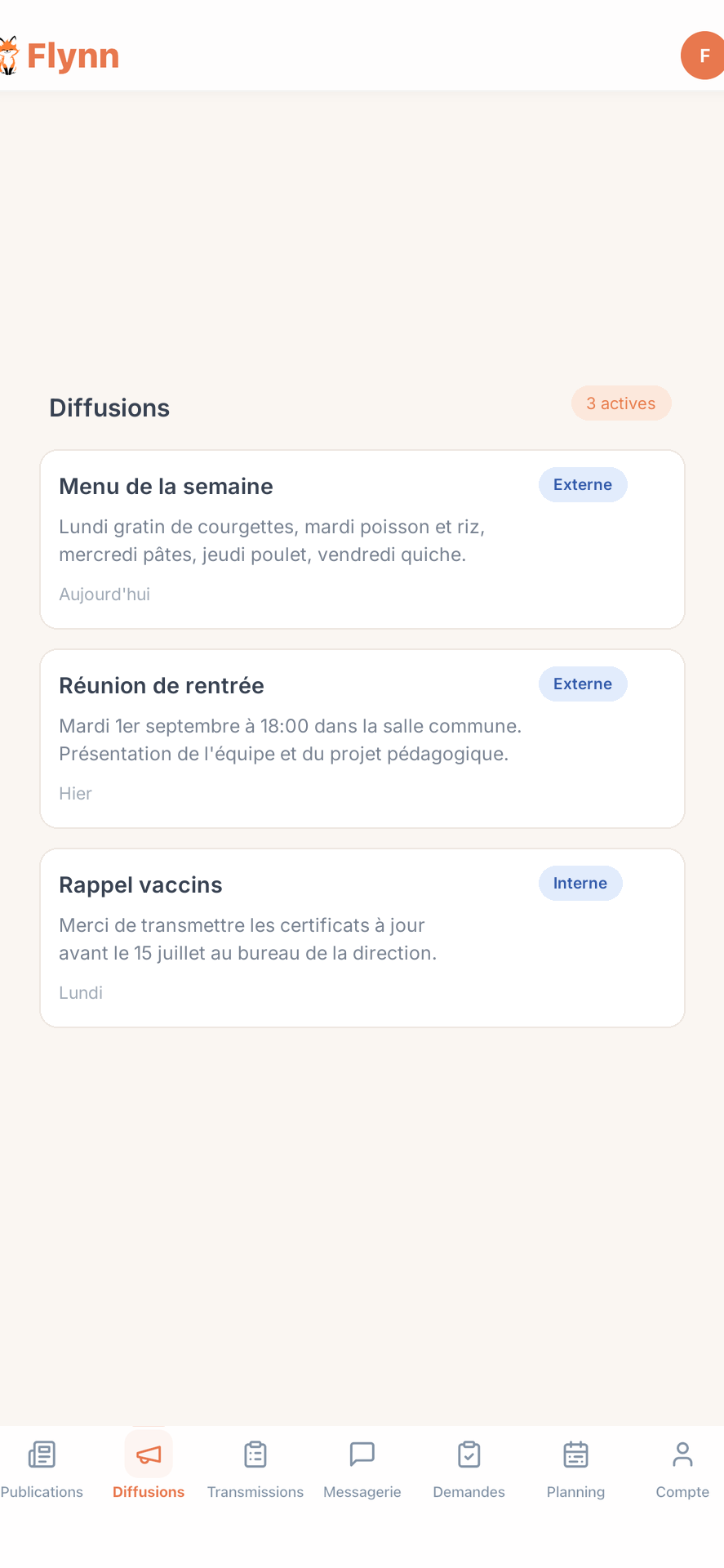Open the Rappel vaccins title
The height and width of the screenshot is (1568, 724).
click(140, 884)
